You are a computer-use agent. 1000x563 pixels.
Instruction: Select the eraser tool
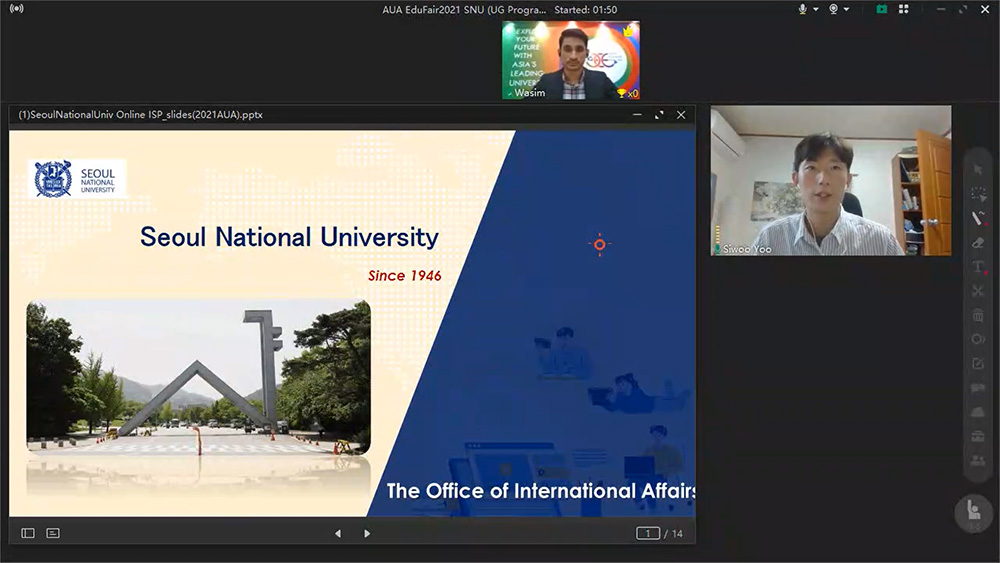point(978,242)
